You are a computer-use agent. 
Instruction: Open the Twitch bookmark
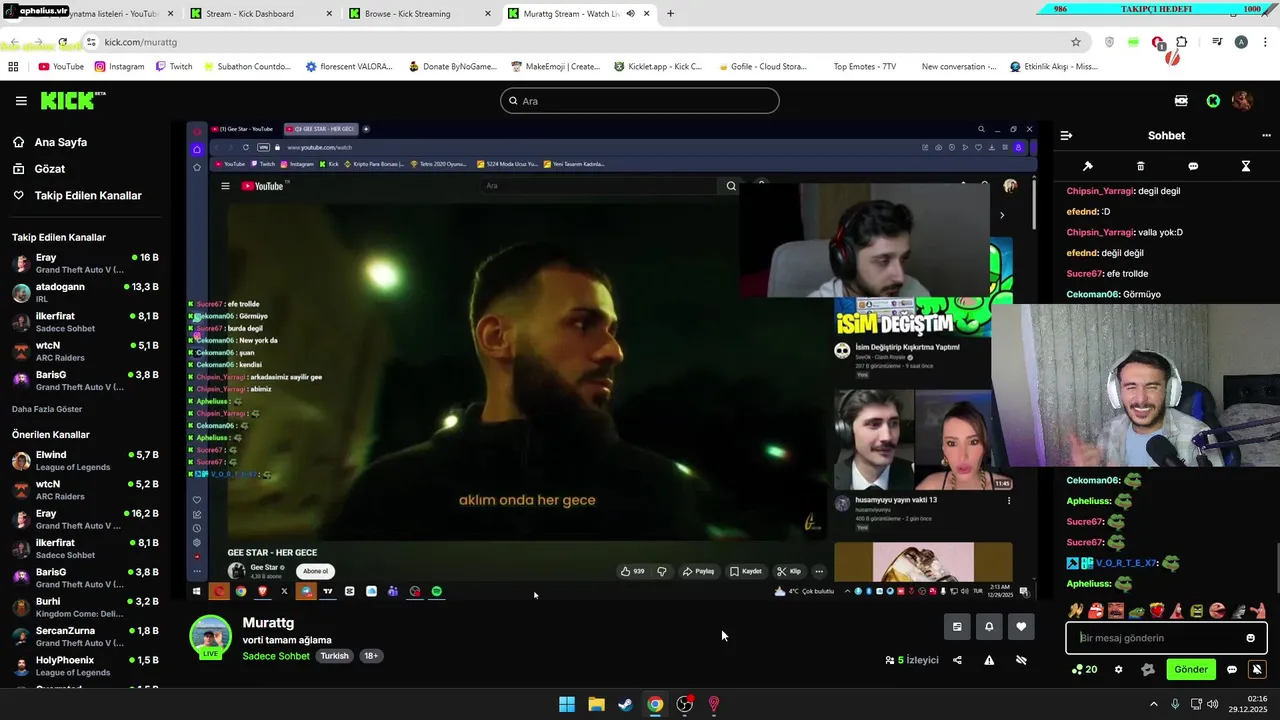174,67
